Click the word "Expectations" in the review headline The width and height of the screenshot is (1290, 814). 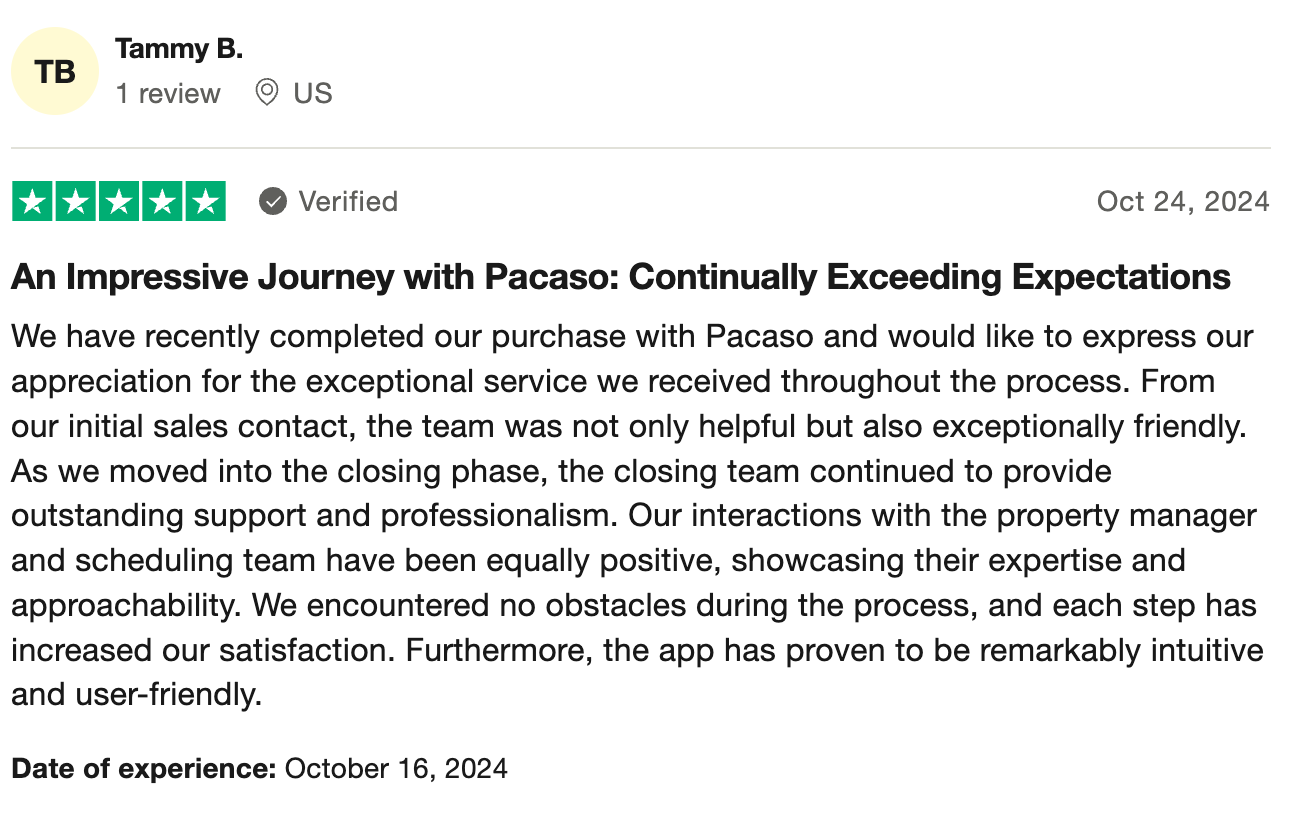point(1121,278)
